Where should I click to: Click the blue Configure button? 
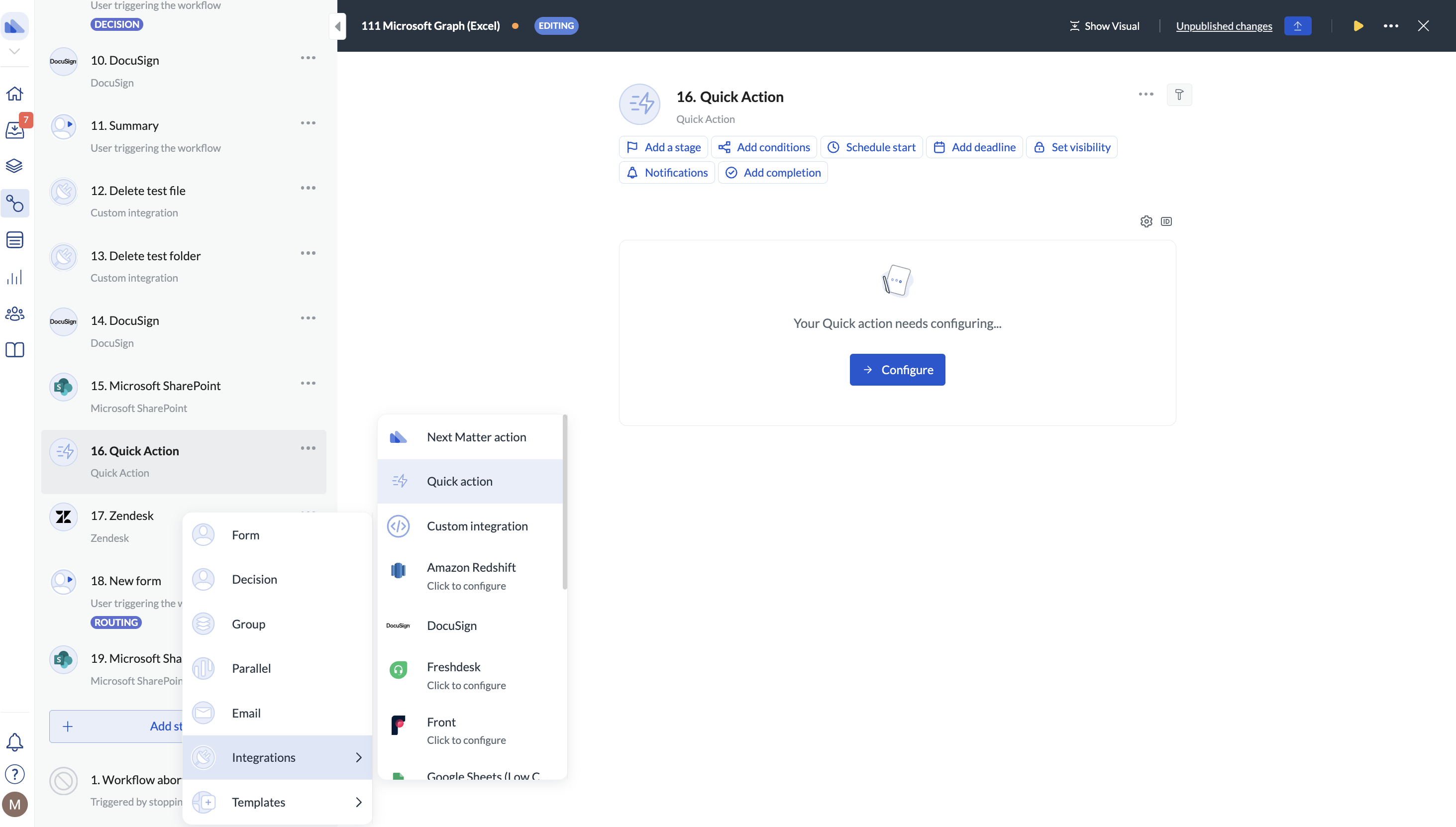tap(897, 370)
